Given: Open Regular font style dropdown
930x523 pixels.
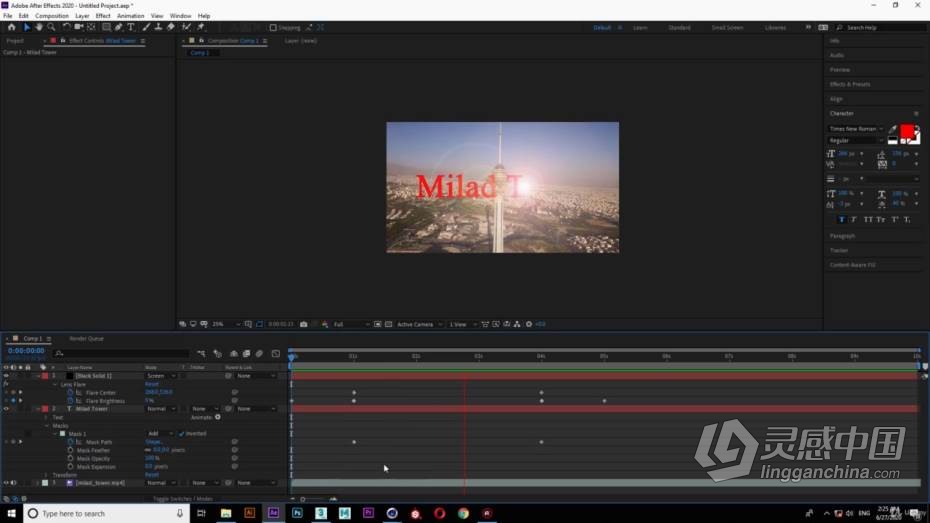Looking at the screenshot, I should pyautogui.click(x=856, y=141).
